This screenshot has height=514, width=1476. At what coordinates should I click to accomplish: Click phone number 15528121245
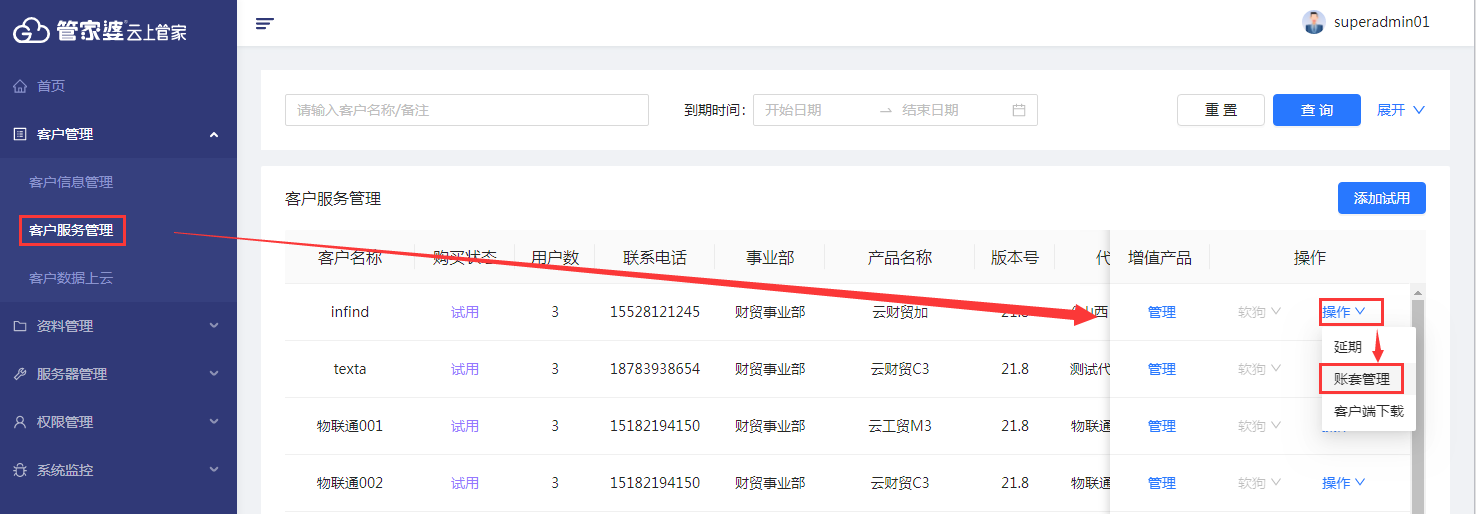[x=655, y=312]
